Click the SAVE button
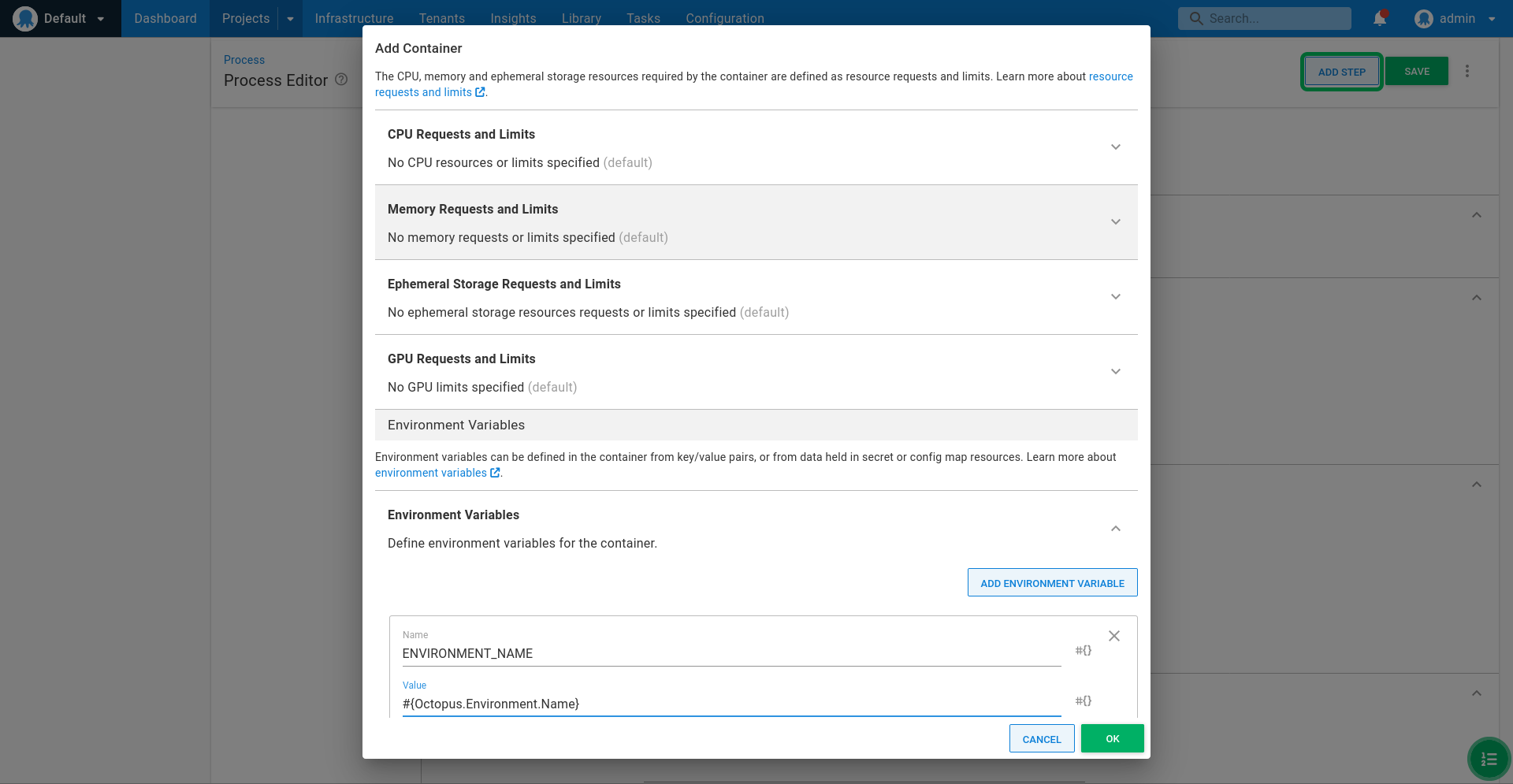This screenshot has height=784, width=1513. coord(1417,71)
